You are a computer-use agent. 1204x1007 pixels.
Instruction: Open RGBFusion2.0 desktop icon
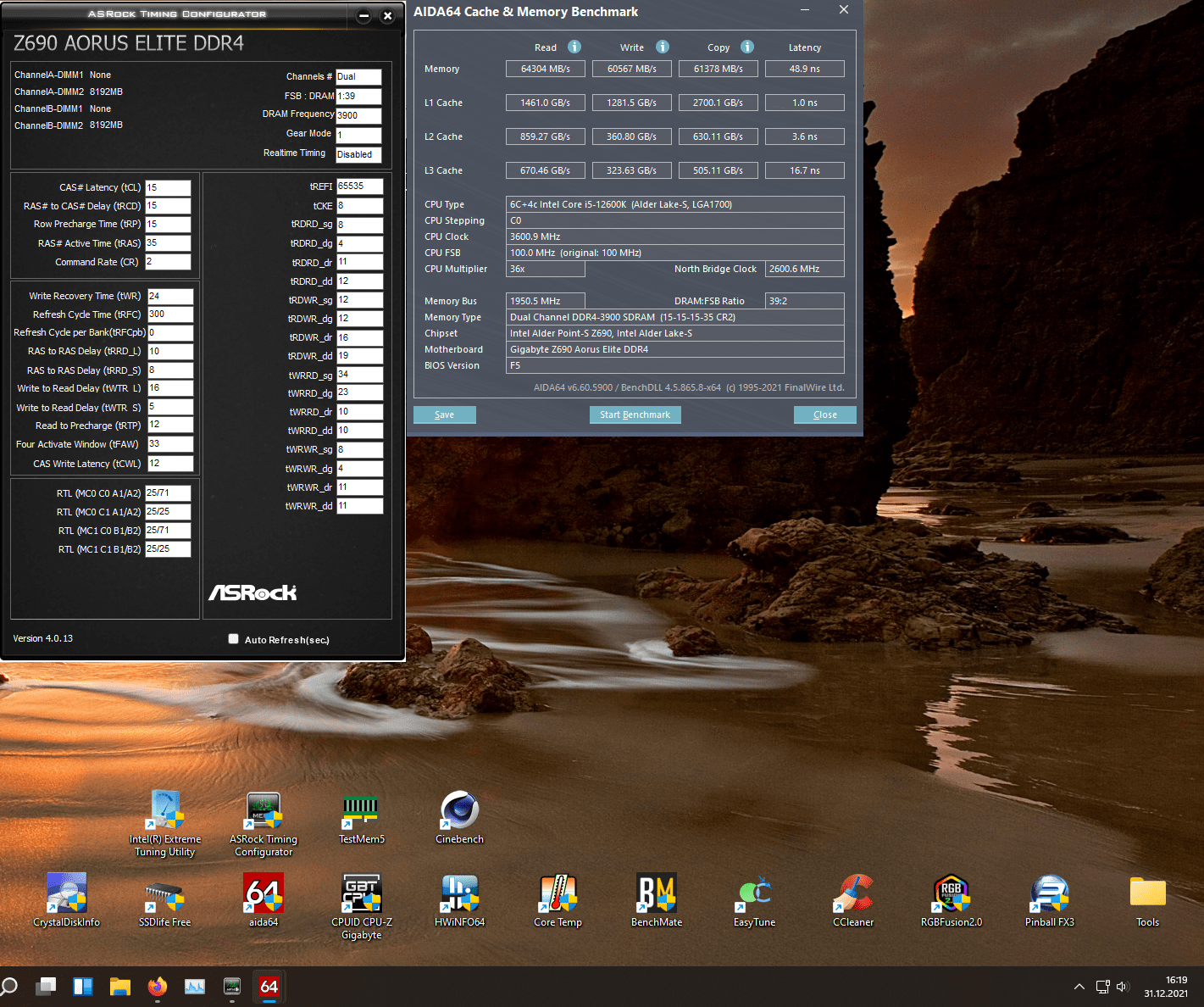click(952, 900)
